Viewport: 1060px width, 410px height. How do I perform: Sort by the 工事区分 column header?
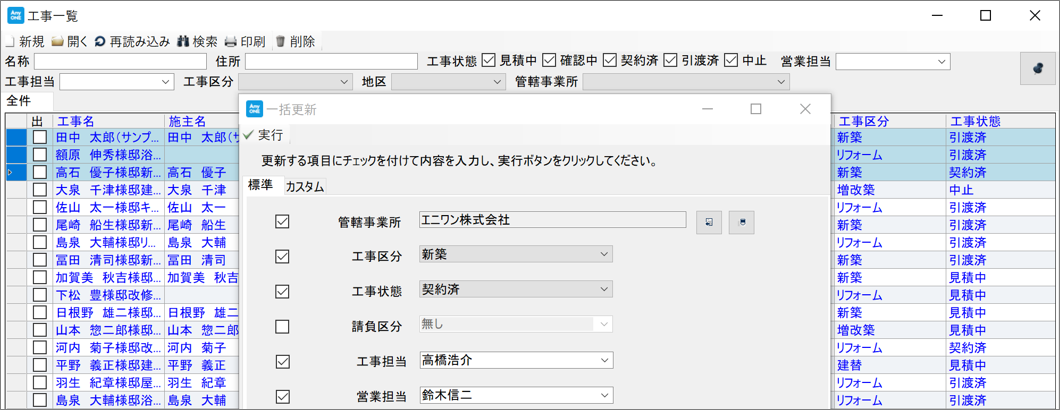(890, 121)
